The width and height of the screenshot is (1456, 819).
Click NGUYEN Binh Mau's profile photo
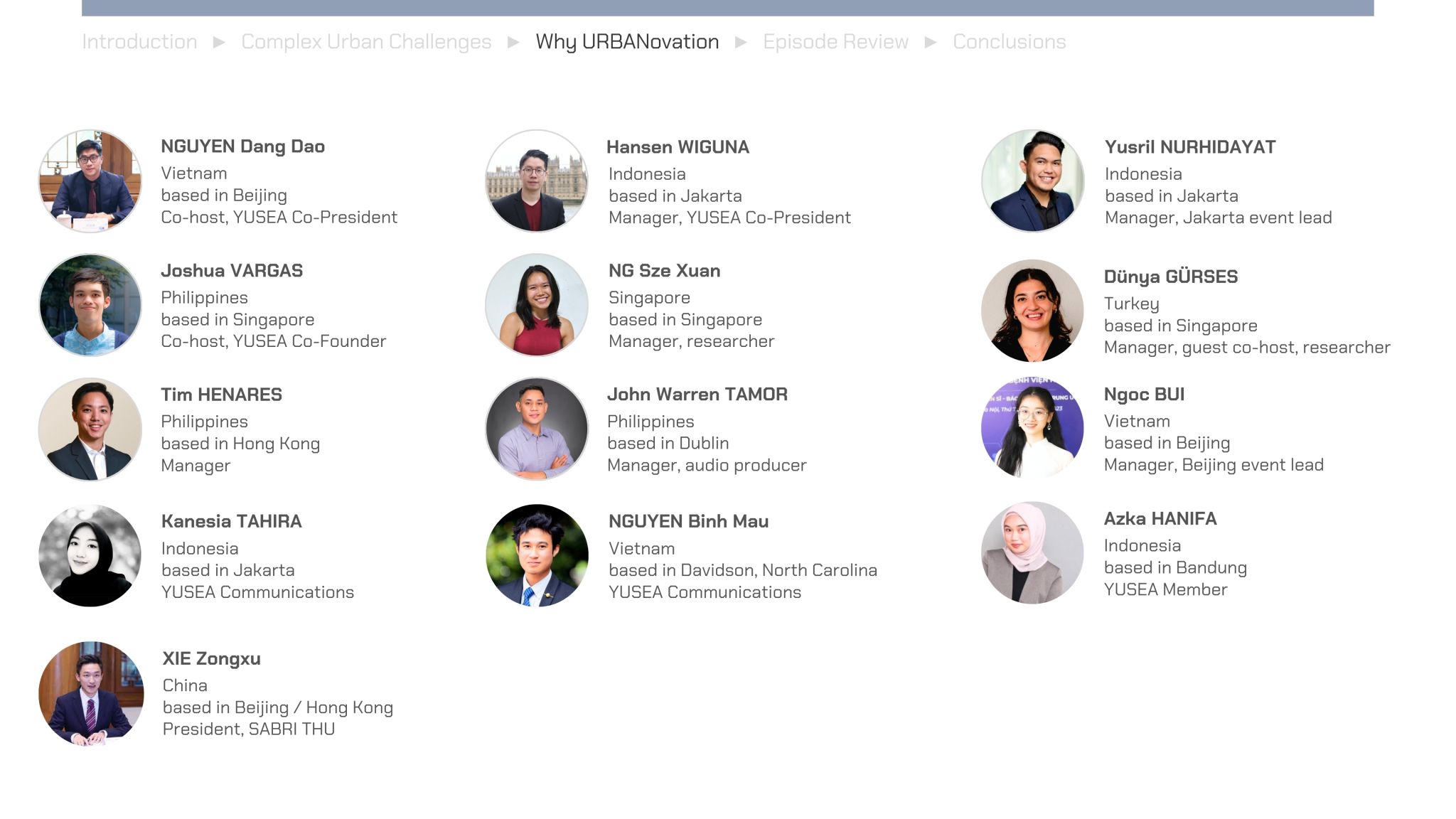click(537, 555)
